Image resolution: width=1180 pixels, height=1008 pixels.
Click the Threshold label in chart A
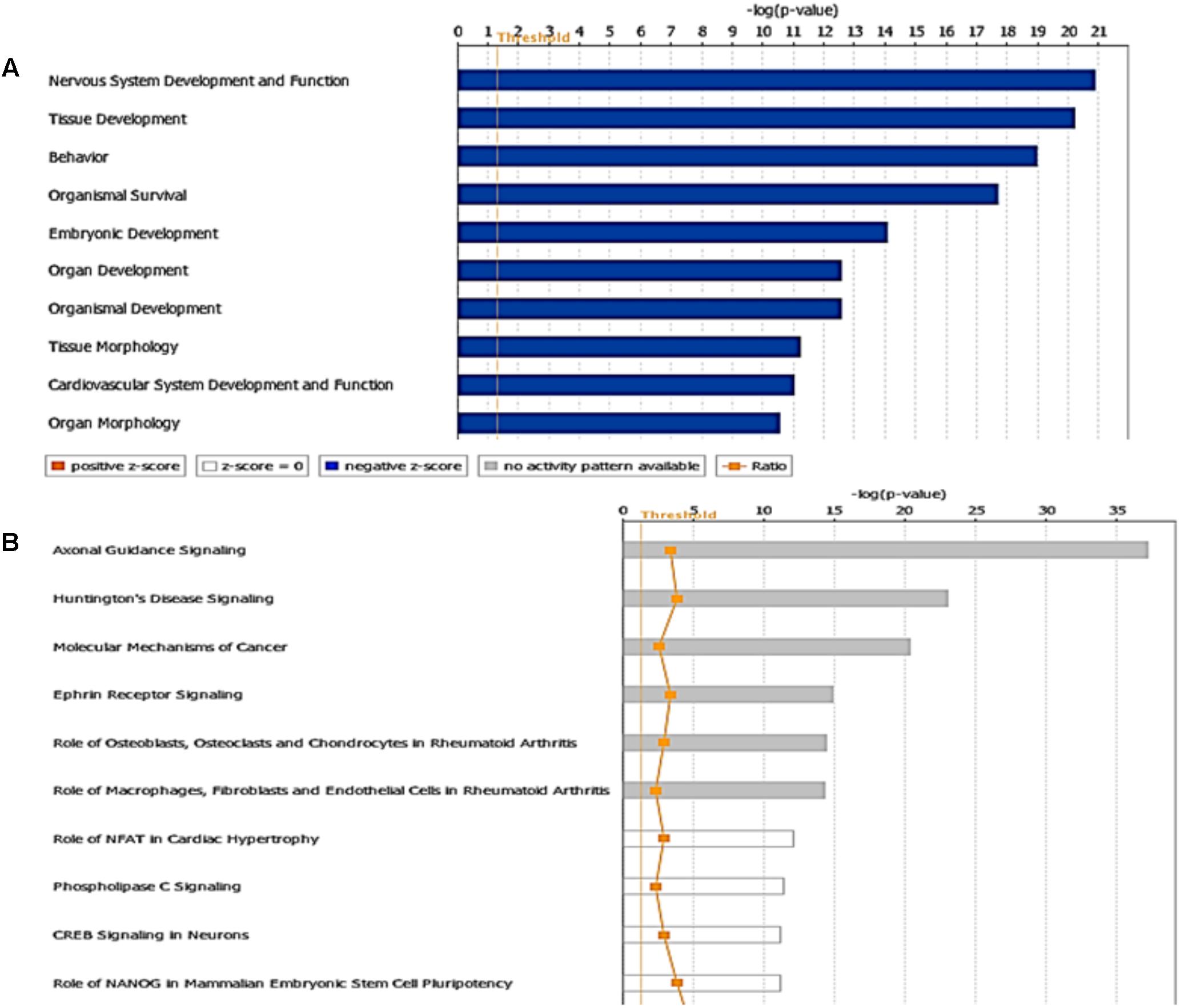tap(533, 38)
